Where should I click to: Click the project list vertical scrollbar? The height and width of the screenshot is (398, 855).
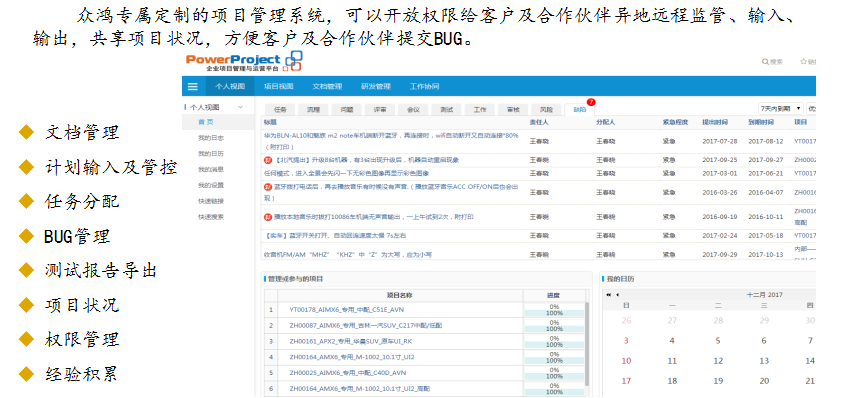(587, 343)
